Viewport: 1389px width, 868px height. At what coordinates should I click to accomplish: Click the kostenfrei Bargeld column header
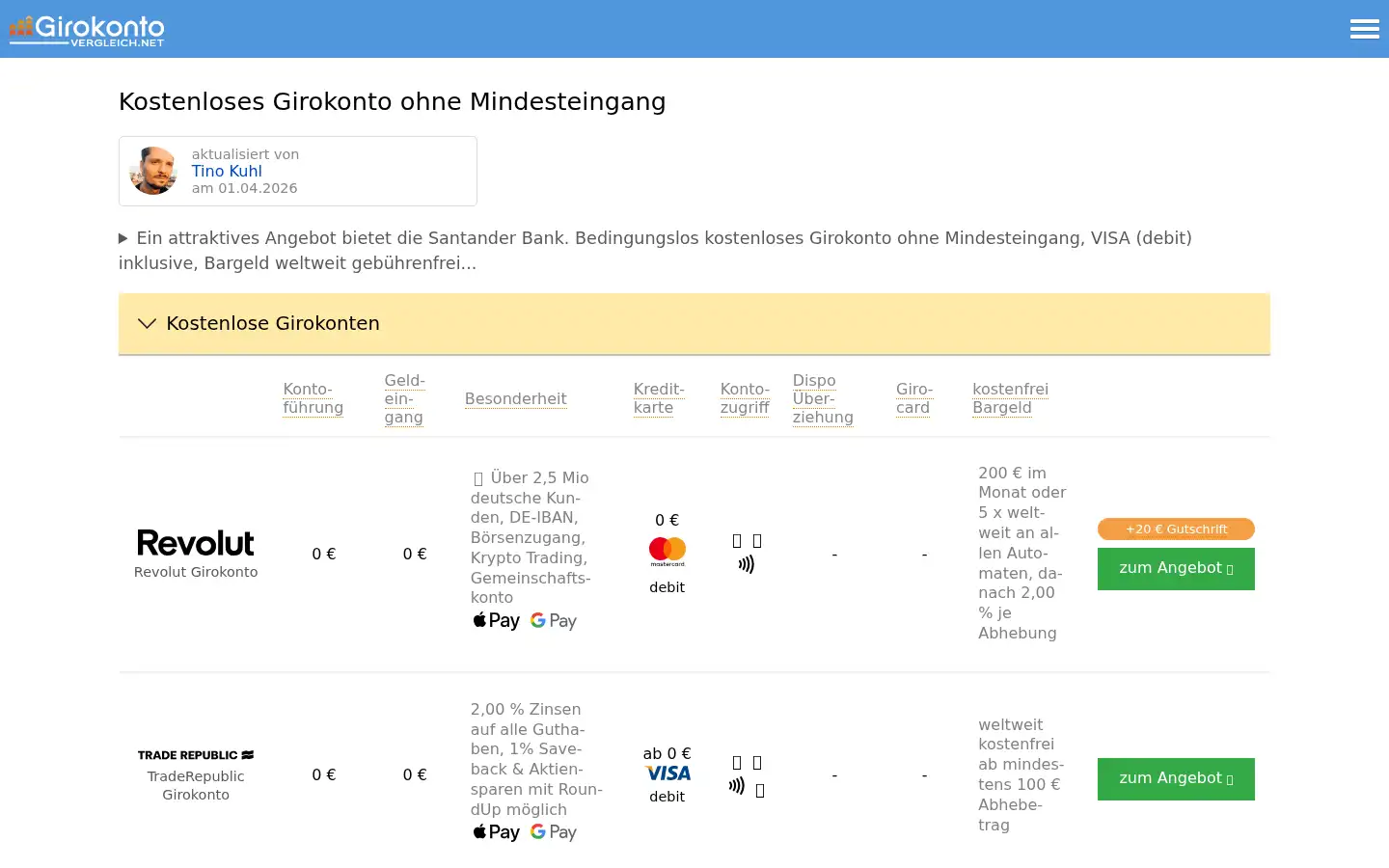tap(1010, 398)
